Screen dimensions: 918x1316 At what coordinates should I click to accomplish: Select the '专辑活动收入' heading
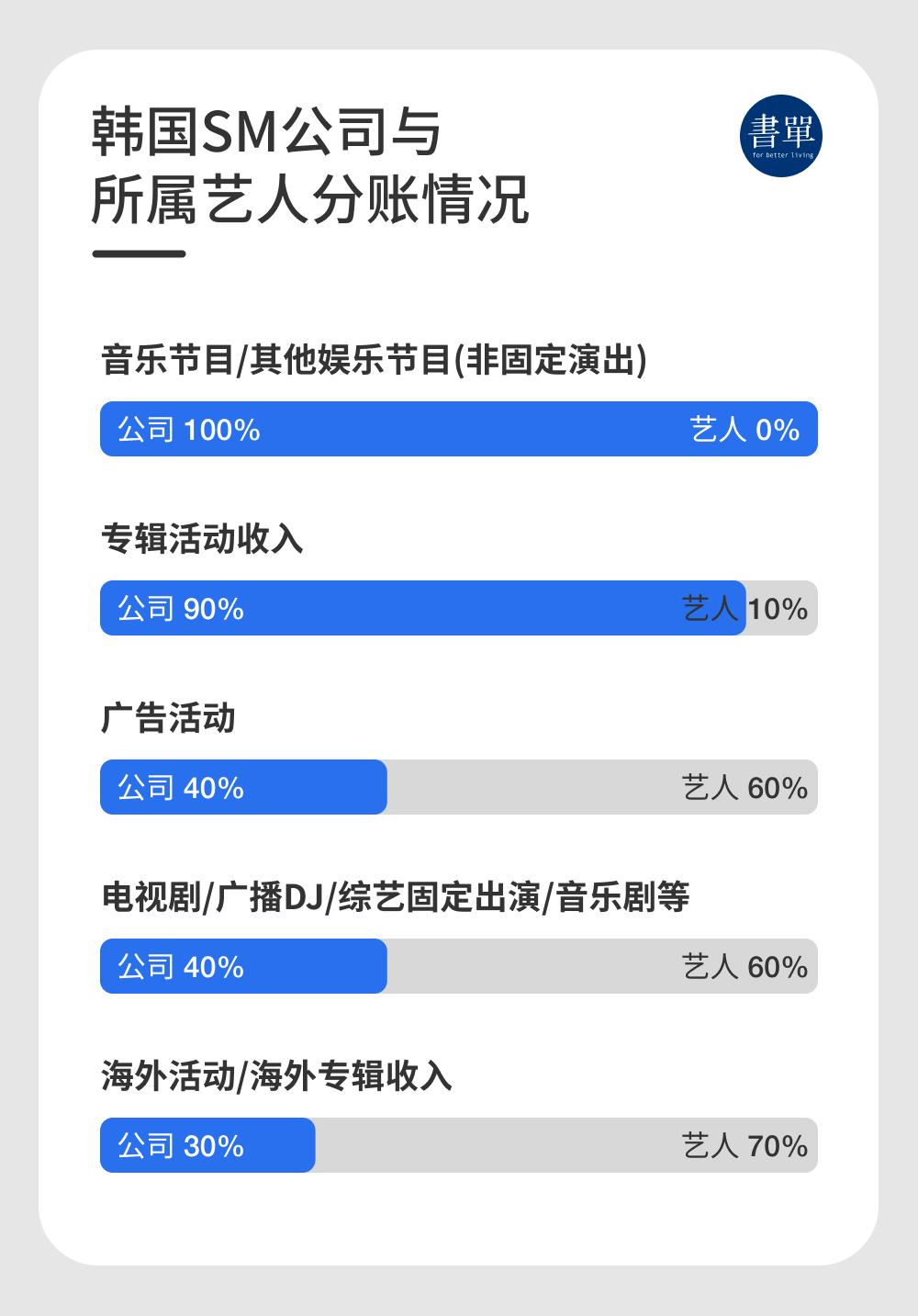coord(202,539)
